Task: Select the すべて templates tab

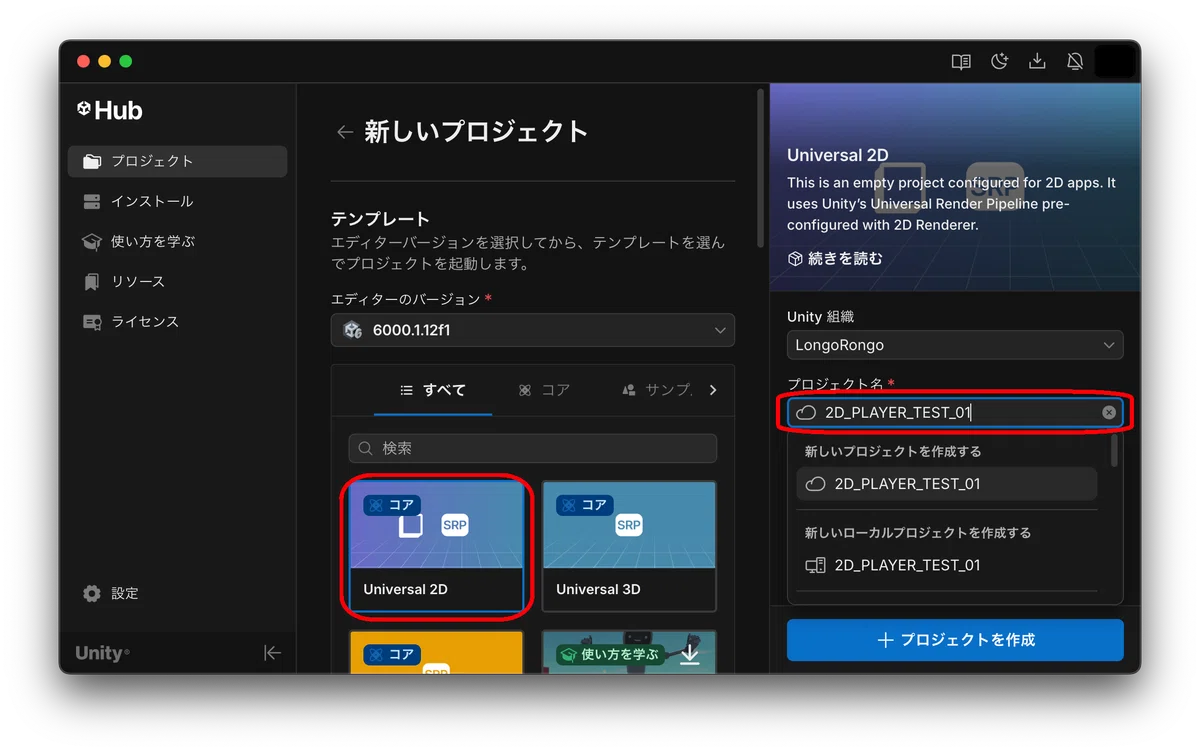Action: 433,390
